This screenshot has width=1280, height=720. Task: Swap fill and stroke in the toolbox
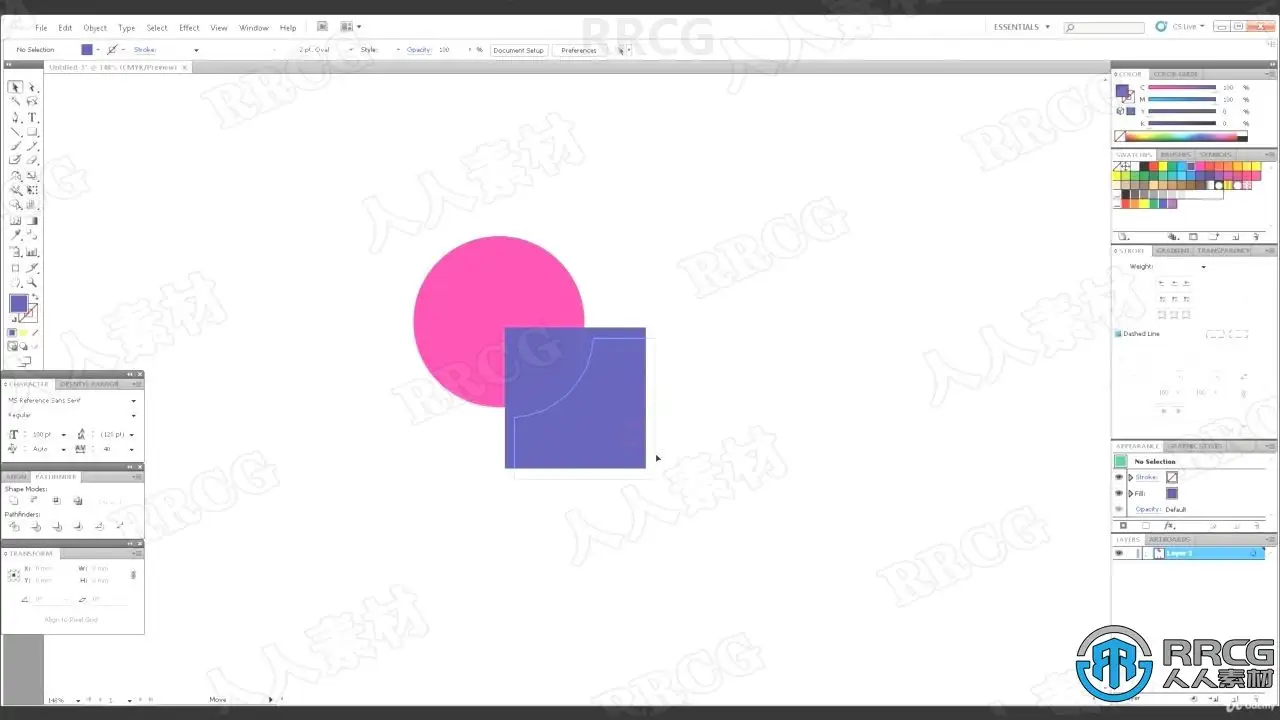click(35, 297)
